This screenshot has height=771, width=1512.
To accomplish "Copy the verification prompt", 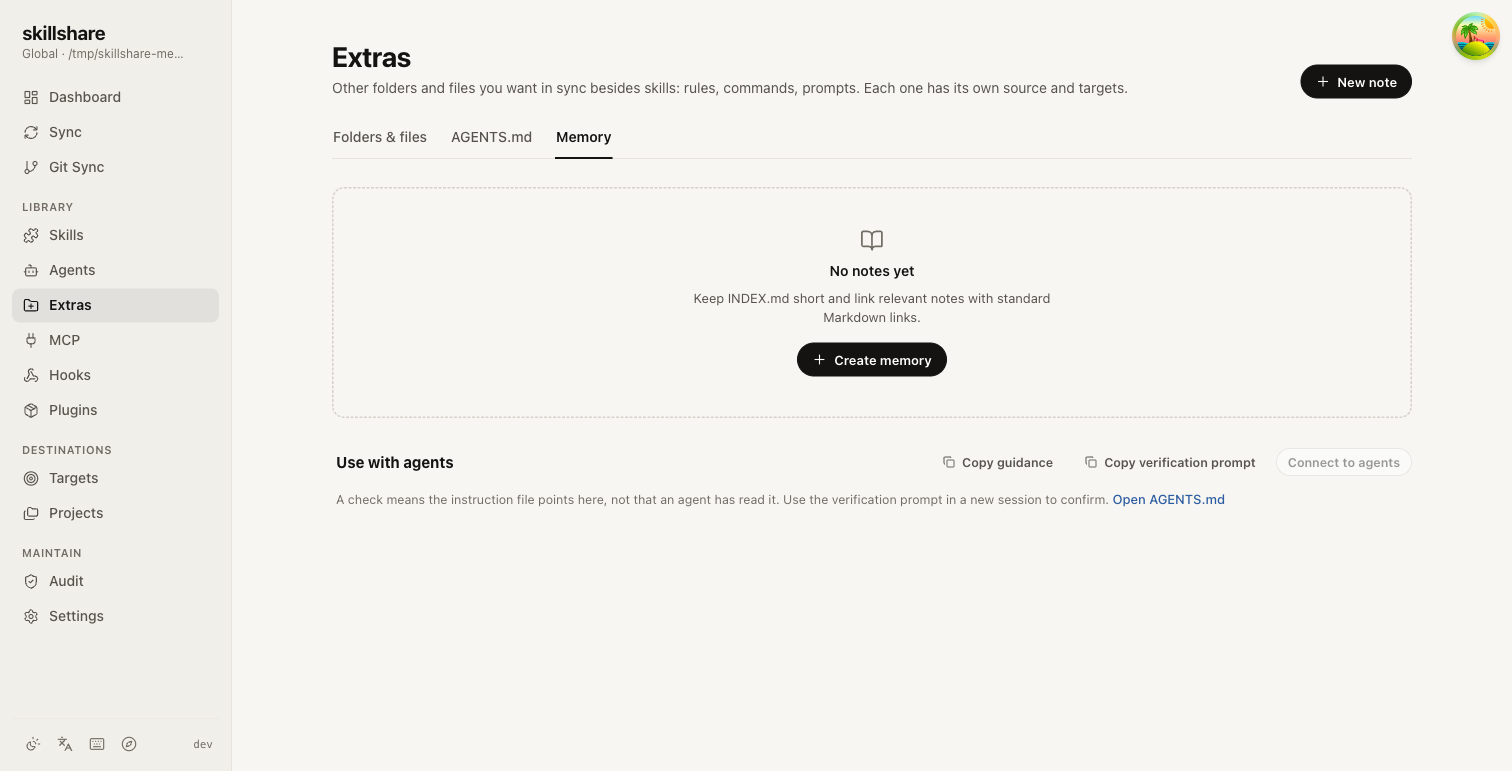I will (1170, 462).
